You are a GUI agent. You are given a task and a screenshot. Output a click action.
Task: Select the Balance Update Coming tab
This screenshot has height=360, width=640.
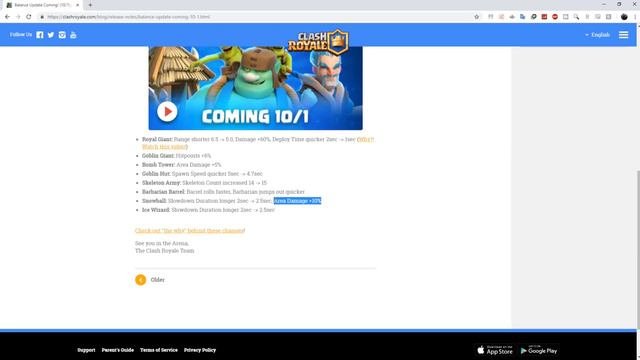click(43, 5)
